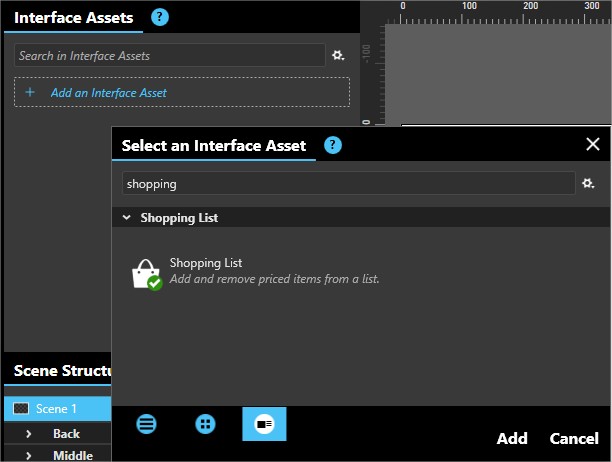Select Scene 1 in the scene tree

pyautogui.click(x=56, y=409)
